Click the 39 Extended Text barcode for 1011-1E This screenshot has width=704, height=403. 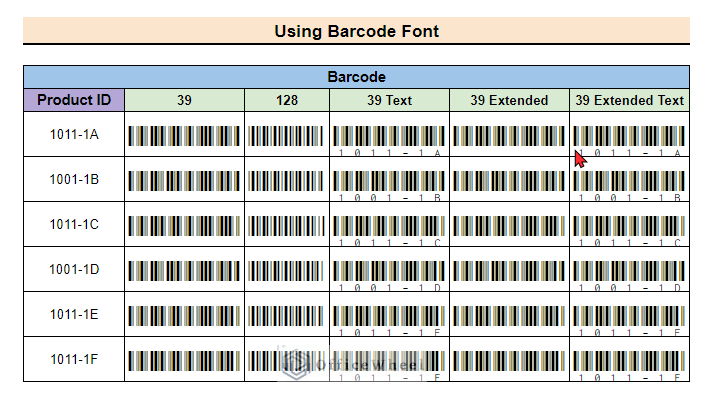coord(629,320)
